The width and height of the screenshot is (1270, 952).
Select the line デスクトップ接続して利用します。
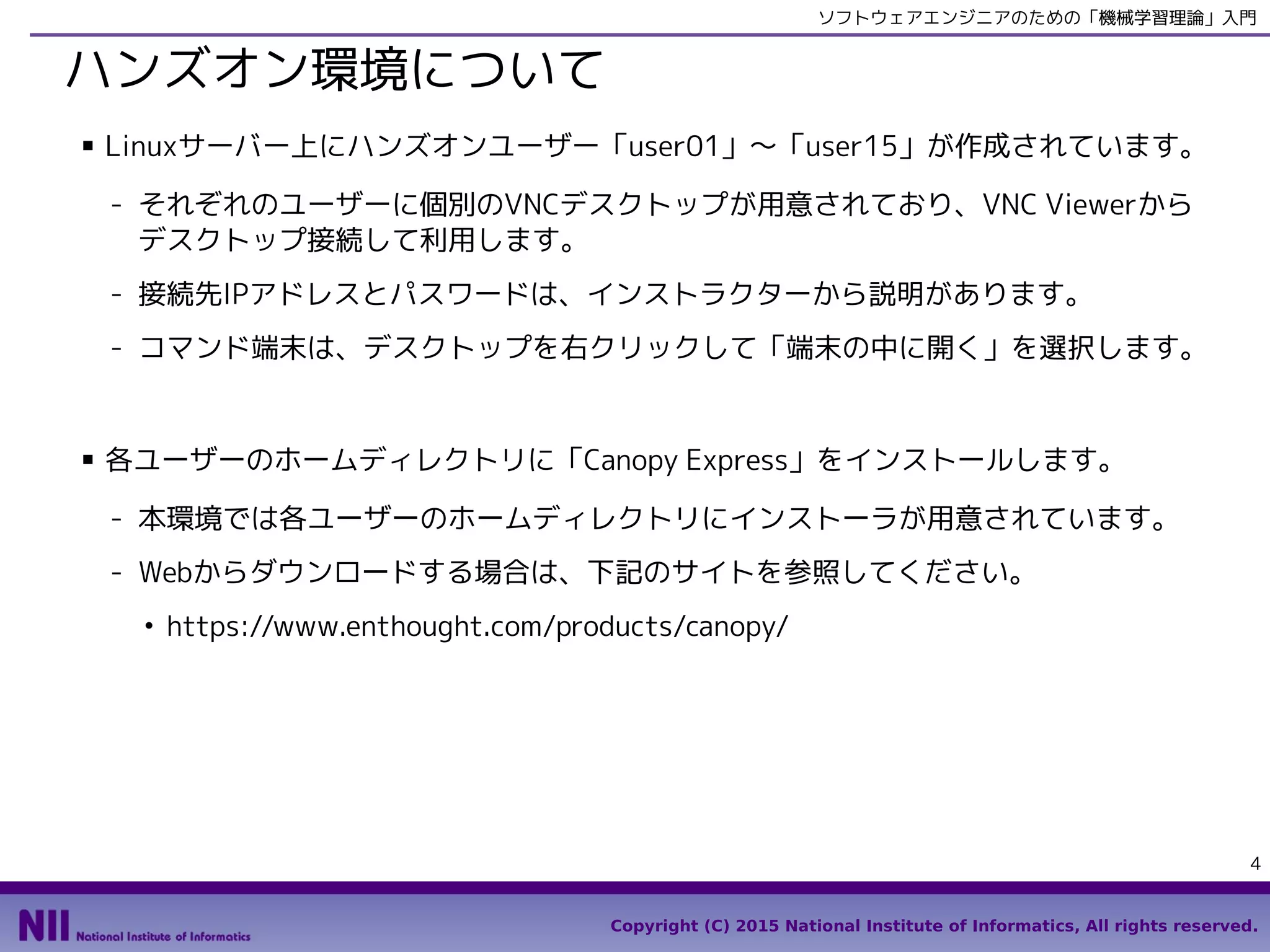[x=358, y=240]
